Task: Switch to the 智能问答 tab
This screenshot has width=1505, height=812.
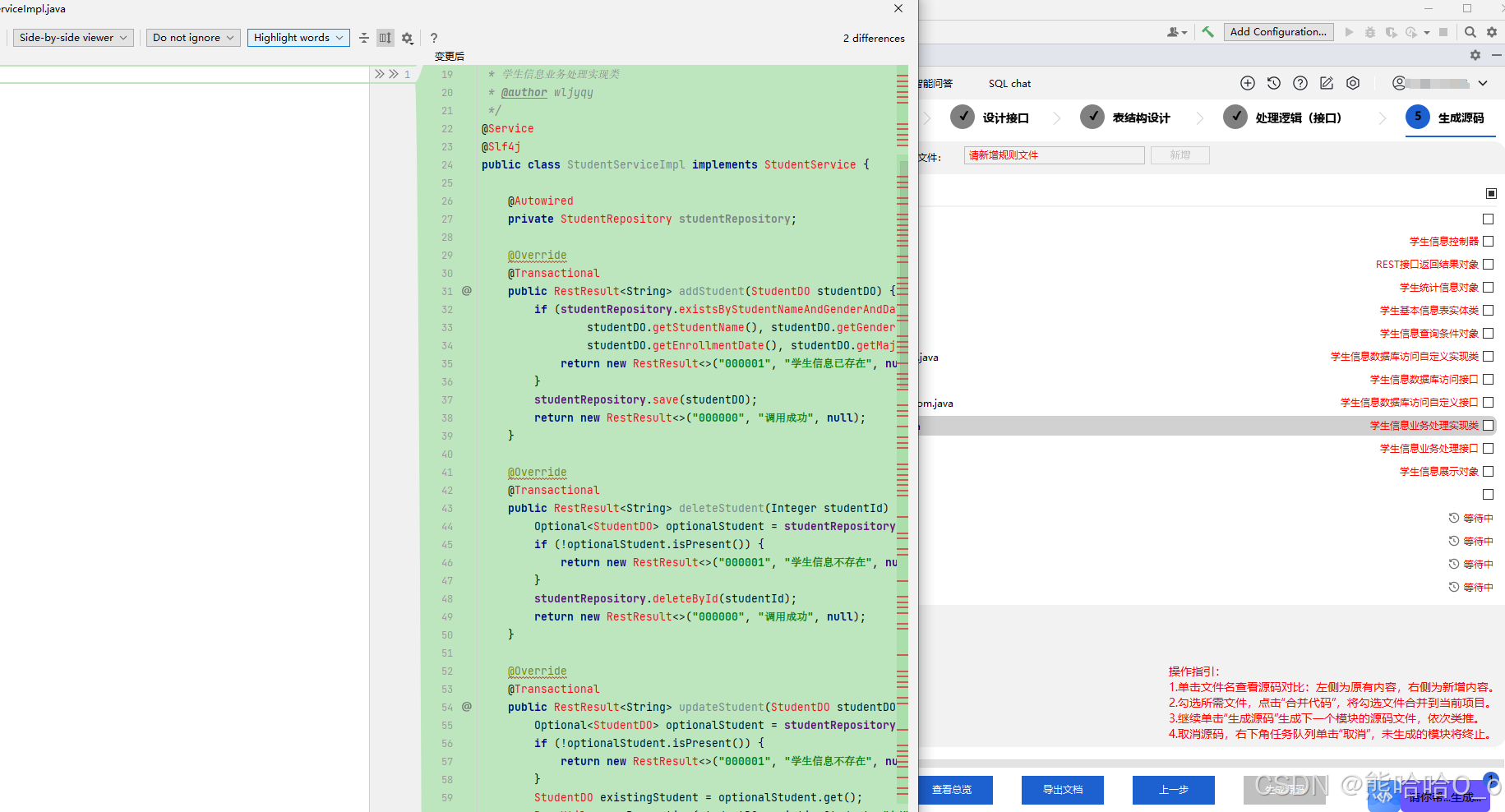Action: [936, 84]
